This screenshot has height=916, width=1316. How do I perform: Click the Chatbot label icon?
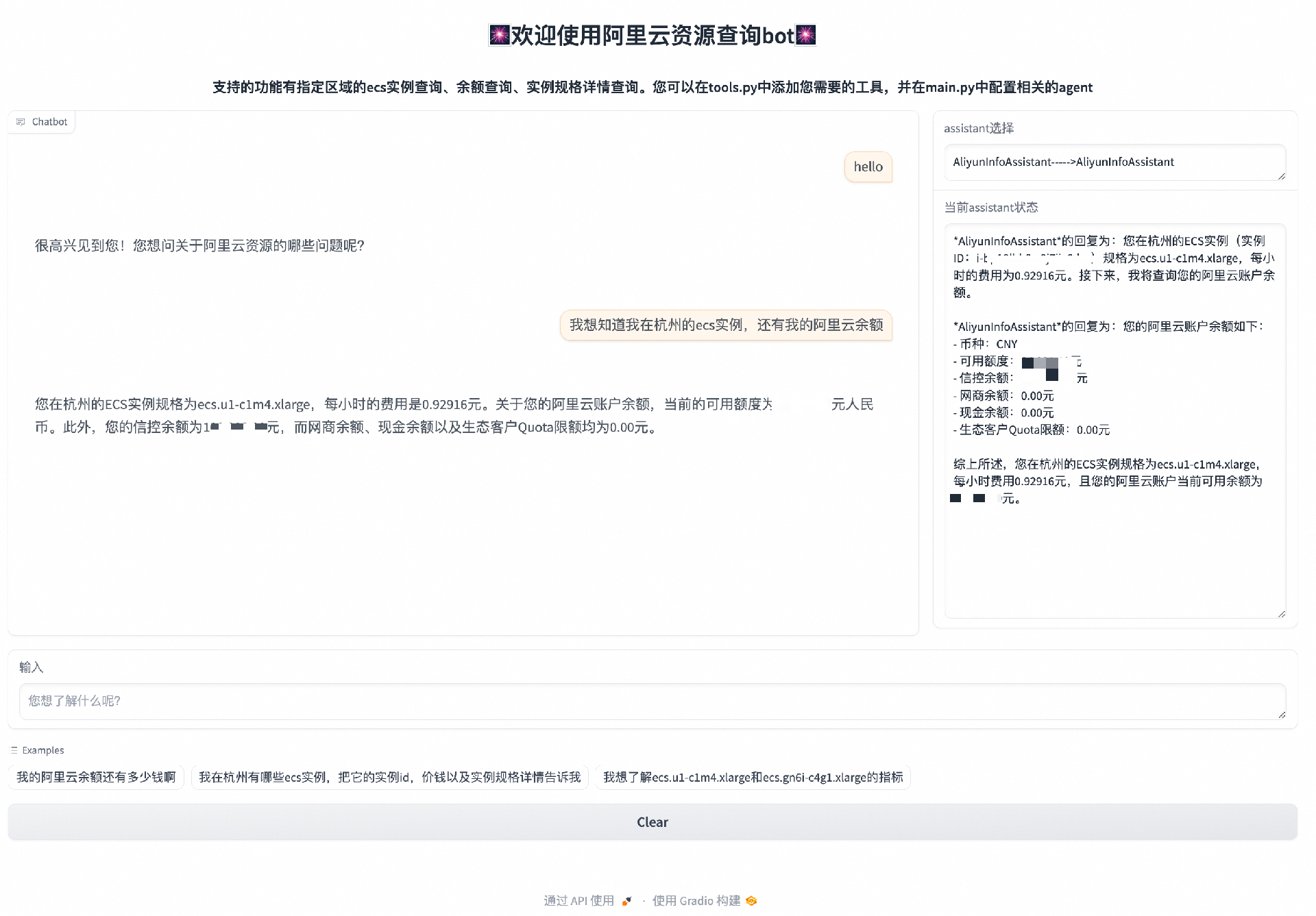(x=21, y=122)
